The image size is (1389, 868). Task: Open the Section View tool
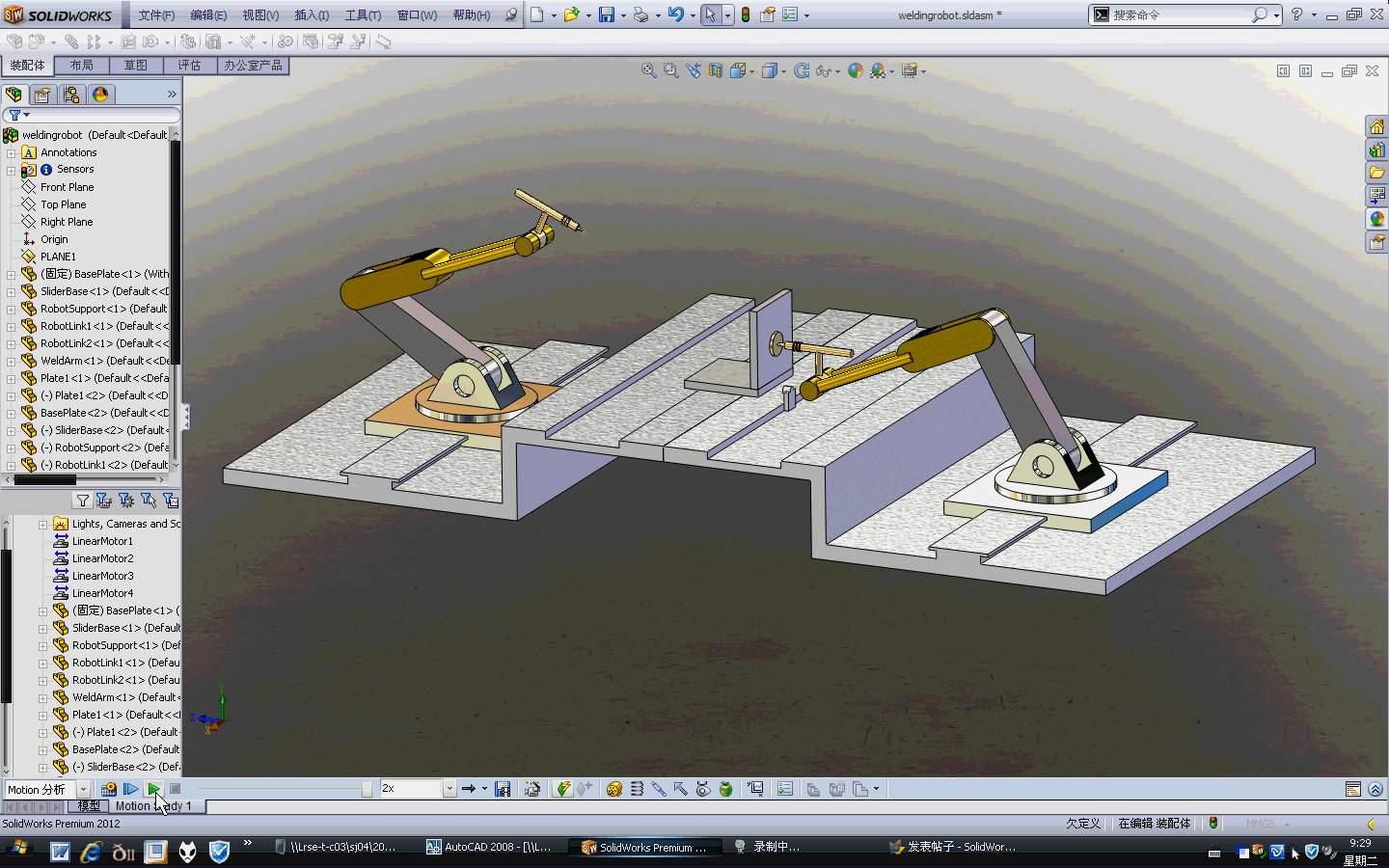point(716,70)
